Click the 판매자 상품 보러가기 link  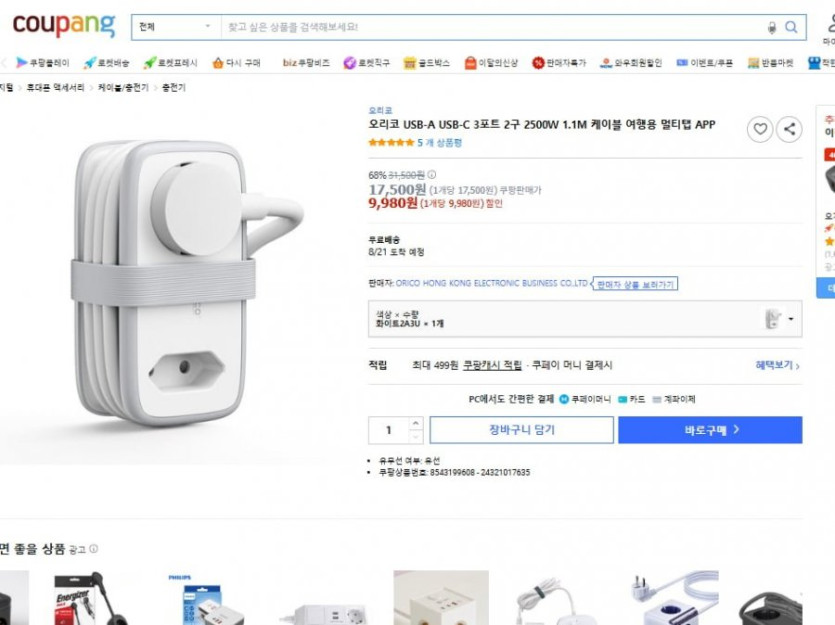pos(635,284)
